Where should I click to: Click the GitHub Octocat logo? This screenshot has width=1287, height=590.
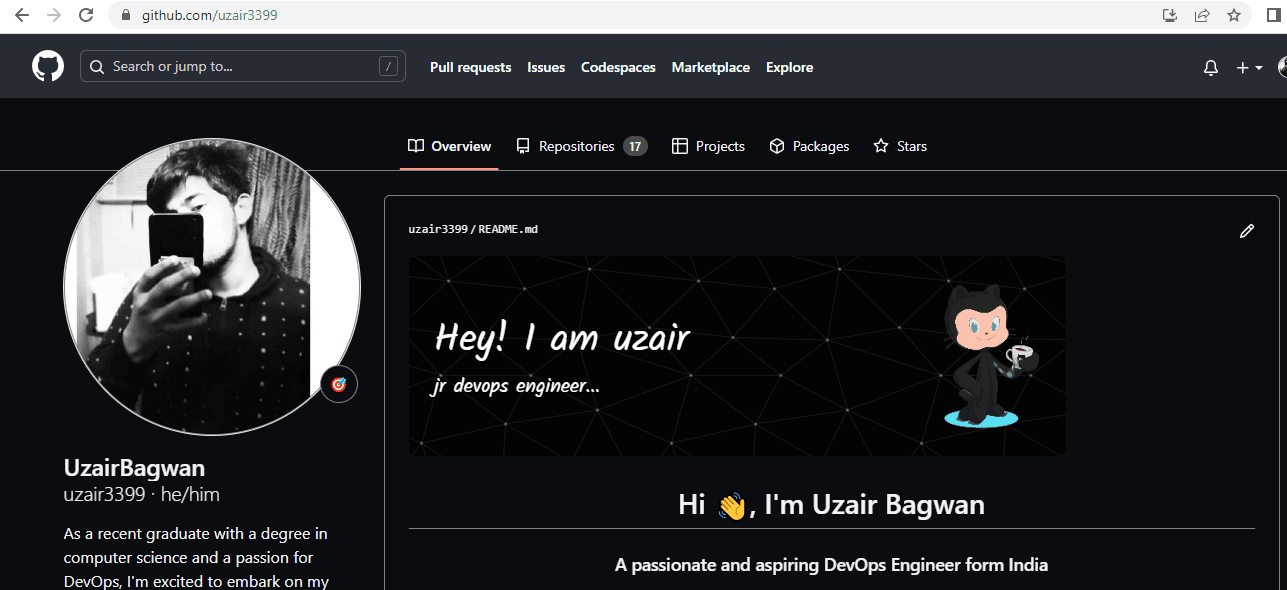pos(48,67)
